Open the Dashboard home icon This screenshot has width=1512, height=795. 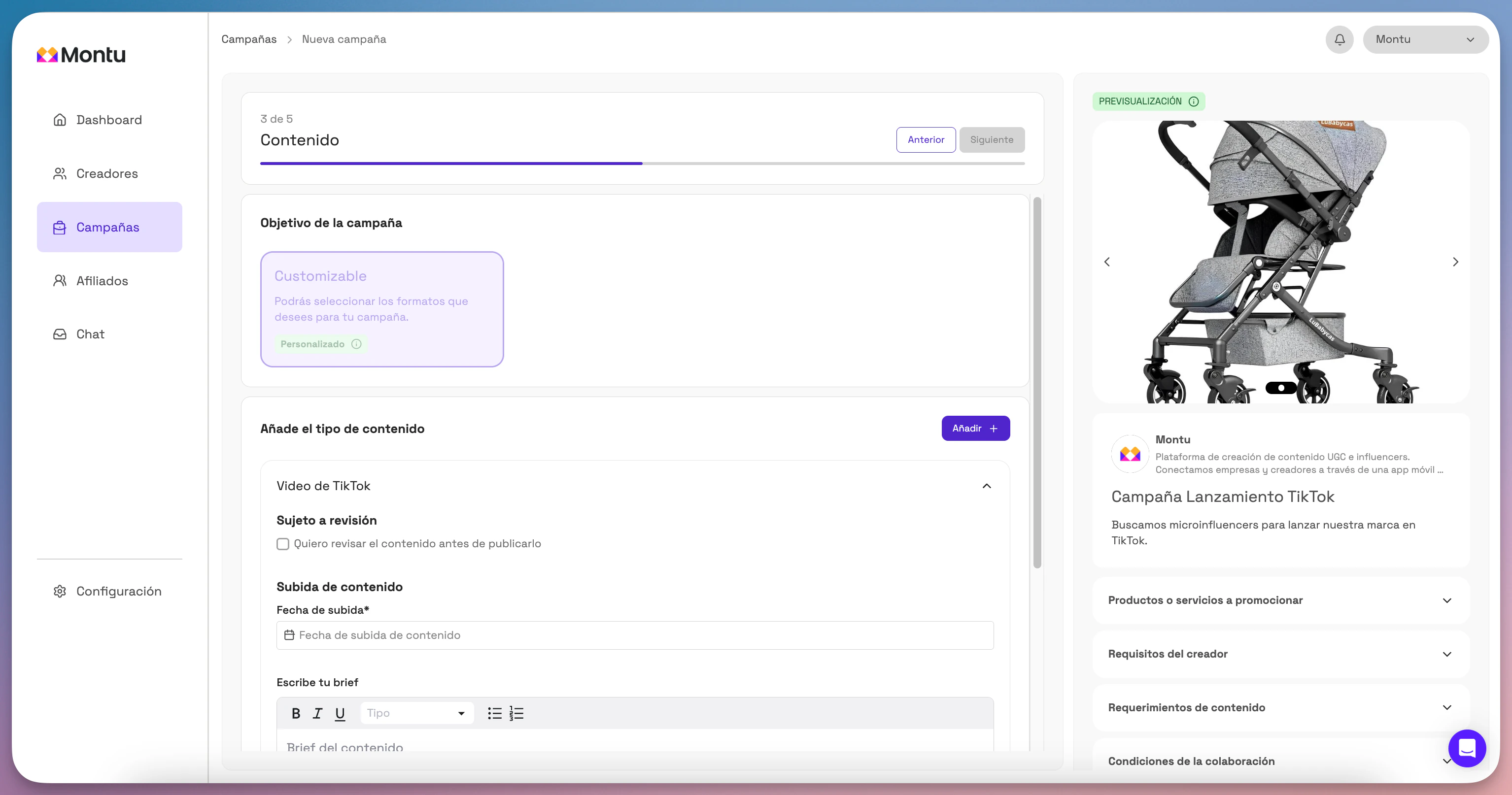point(60,120)
